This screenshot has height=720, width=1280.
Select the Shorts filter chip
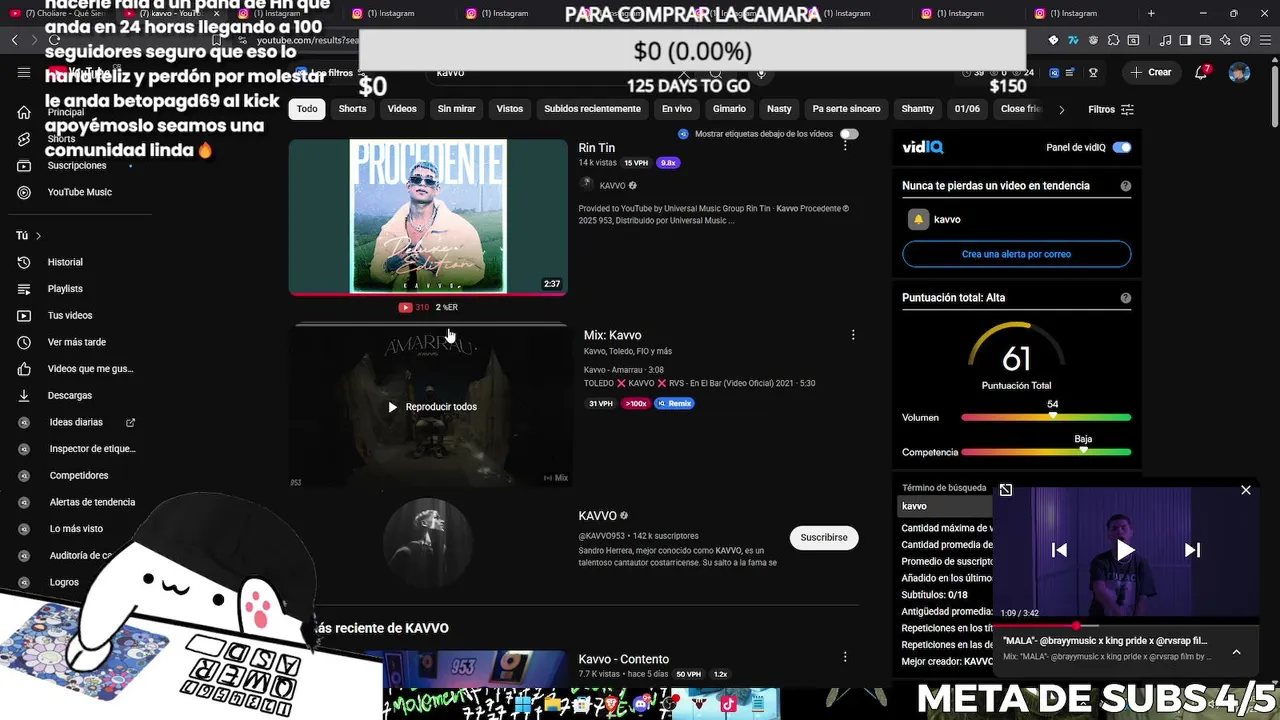(352, 109)
